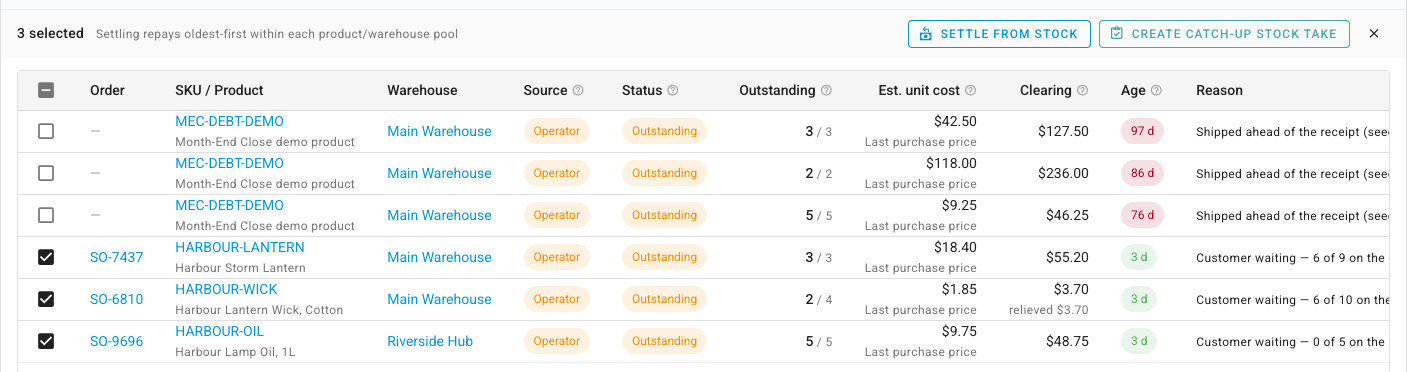The width and height of the screenshot is (1407, 372).
Task: Check the box for the 86 d row
Action: point(46,173)
